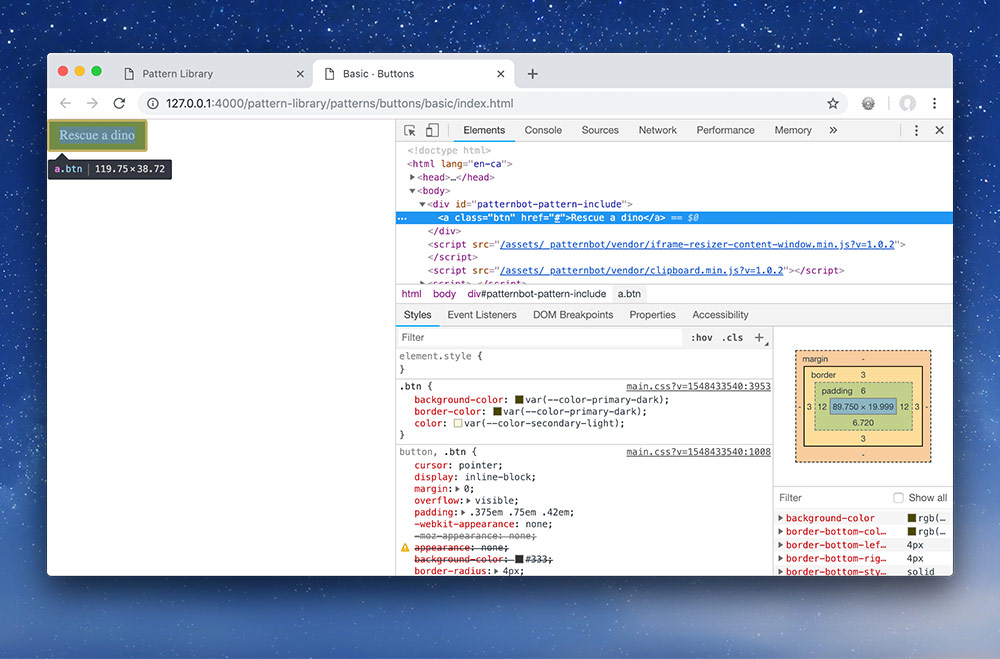View site information icon in address bar
1000x659 pixels.
tap(152, 103)
